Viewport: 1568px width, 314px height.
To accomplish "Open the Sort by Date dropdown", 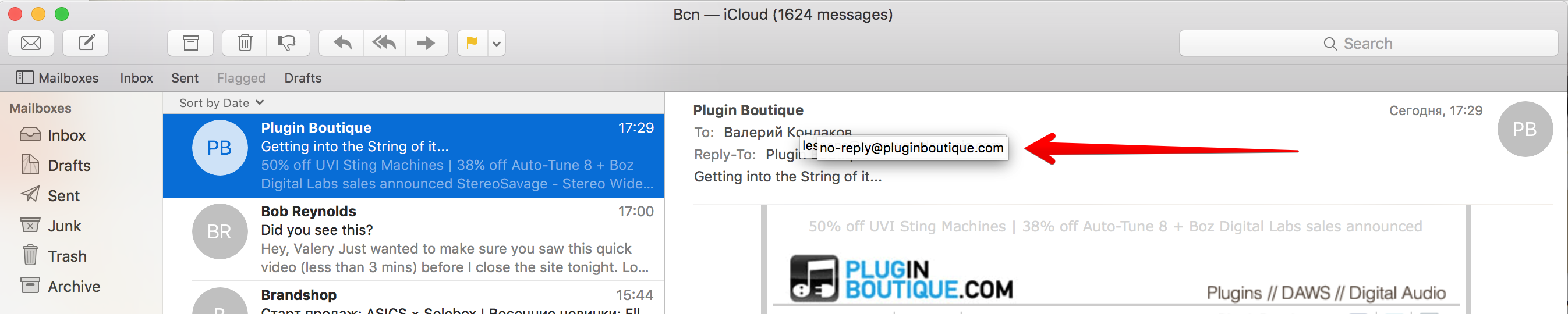I will coord(221,103).
